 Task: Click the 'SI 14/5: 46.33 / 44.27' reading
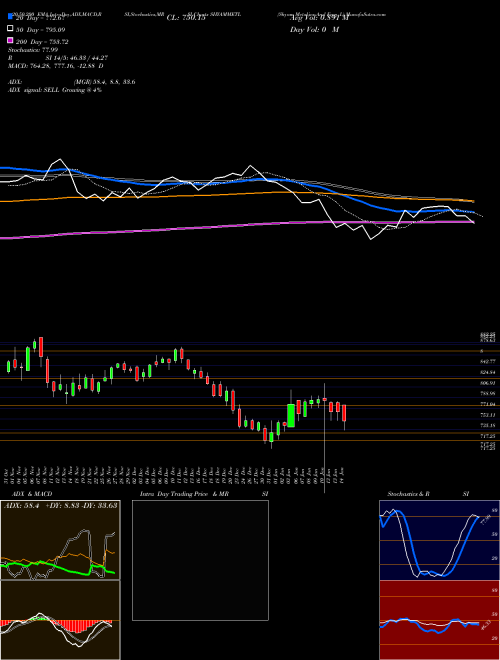coord(77,58)
